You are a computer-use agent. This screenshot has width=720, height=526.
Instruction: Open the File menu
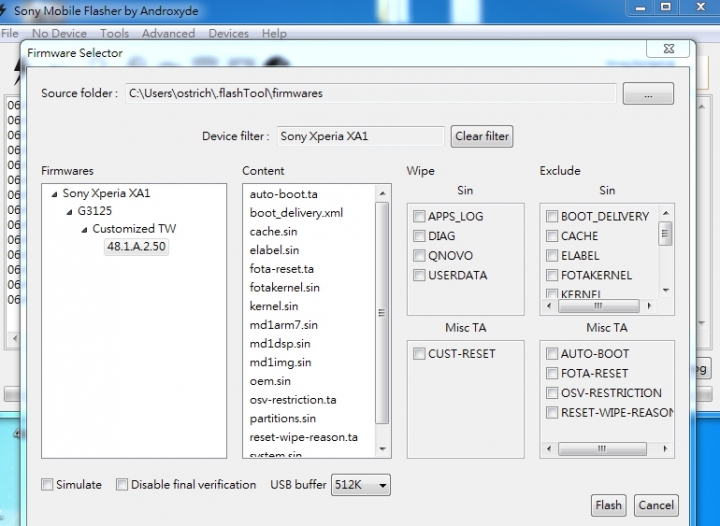pyautogui.click(x=10, y=34)
